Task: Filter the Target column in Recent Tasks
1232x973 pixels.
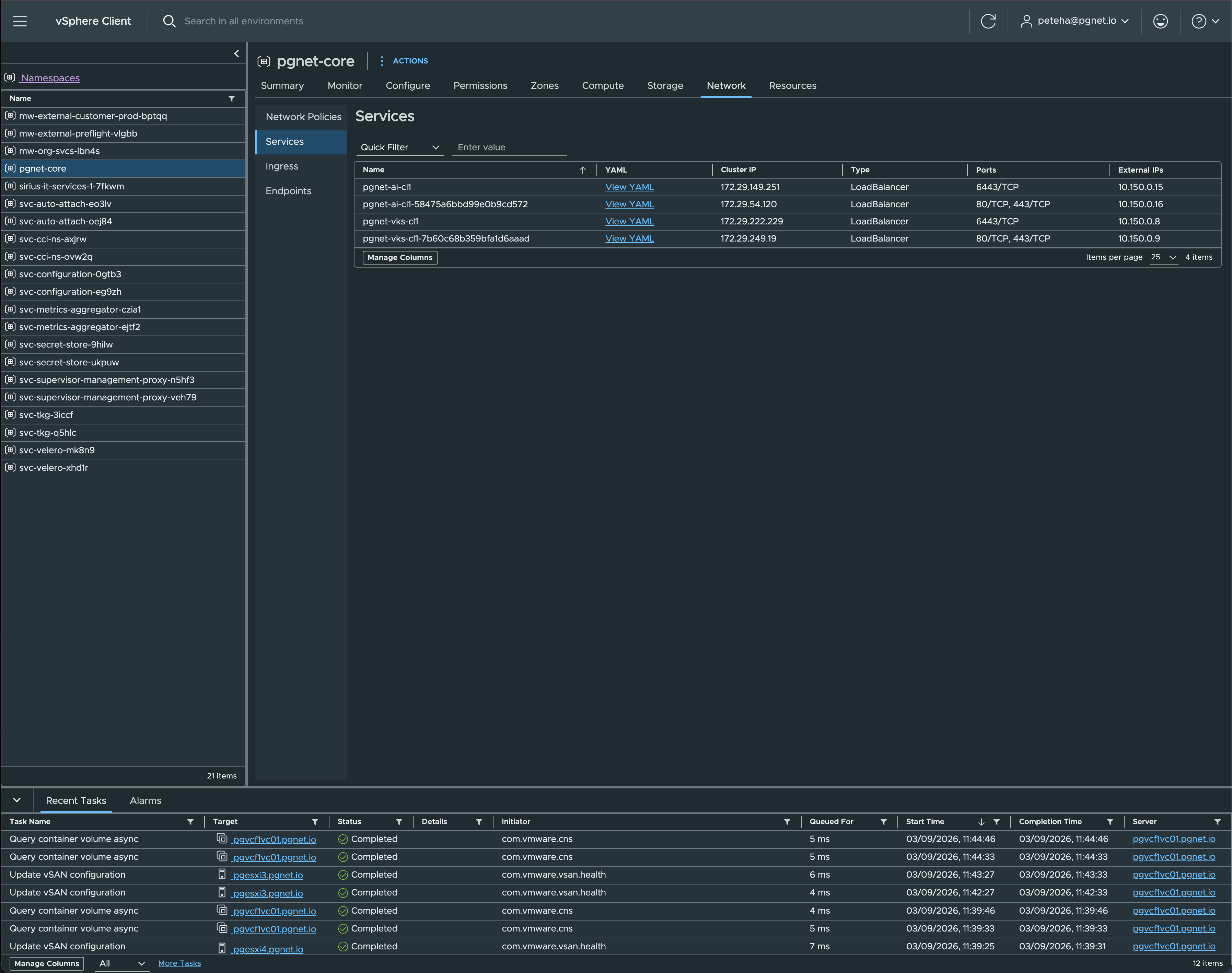Action: pos(315,821)
